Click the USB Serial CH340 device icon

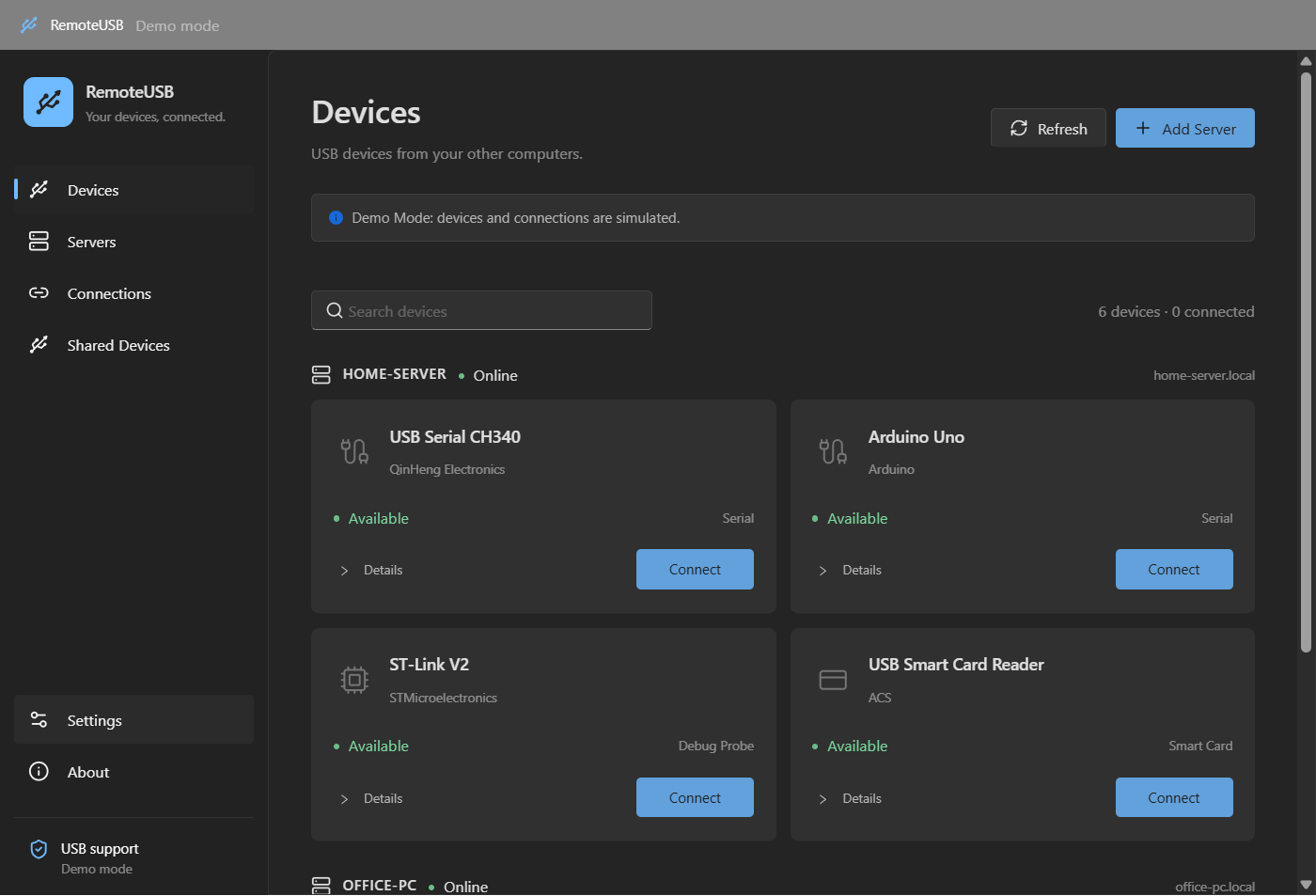[354, 451]
